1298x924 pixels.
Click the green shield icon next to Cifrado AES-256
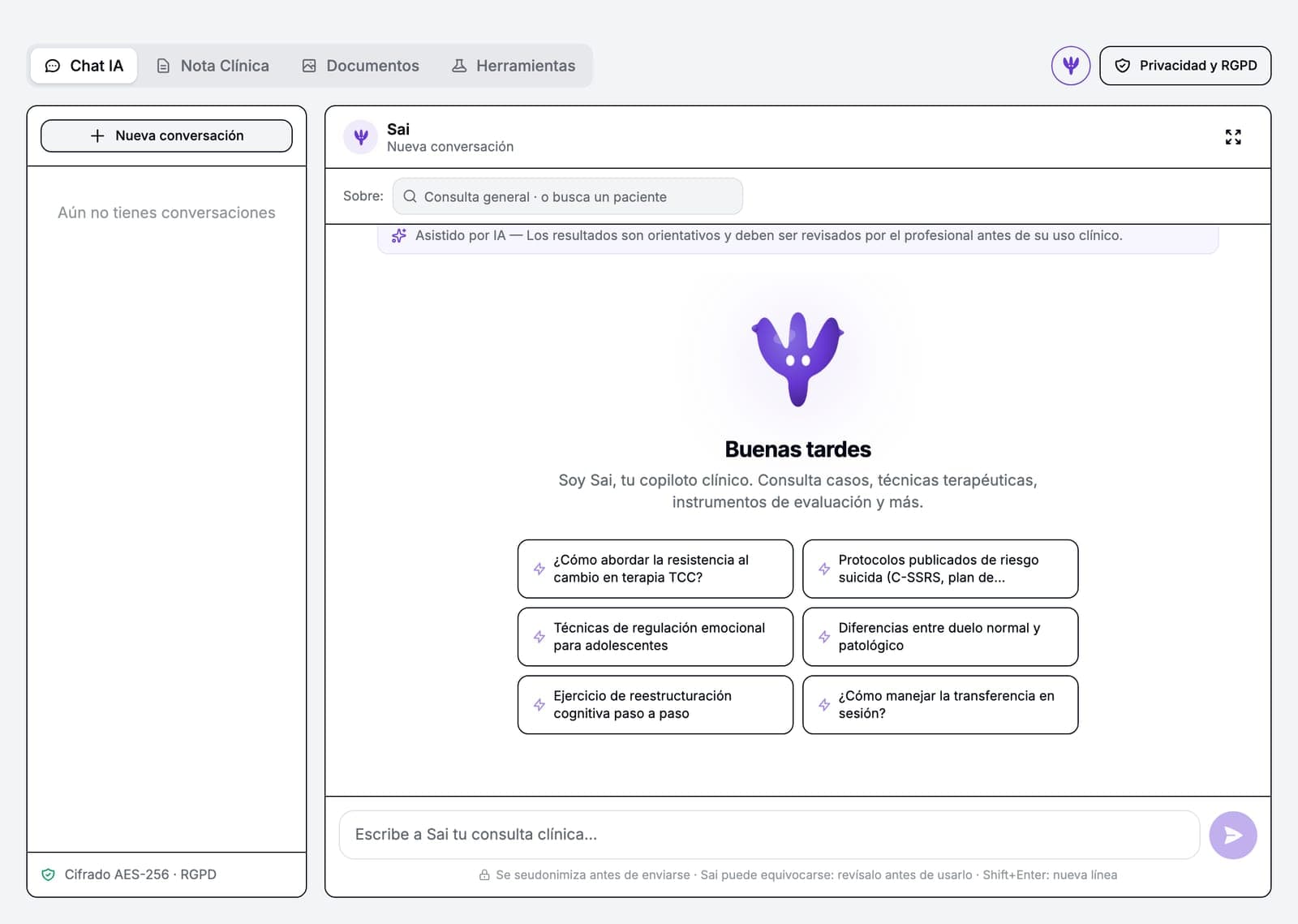click(49, 875)
